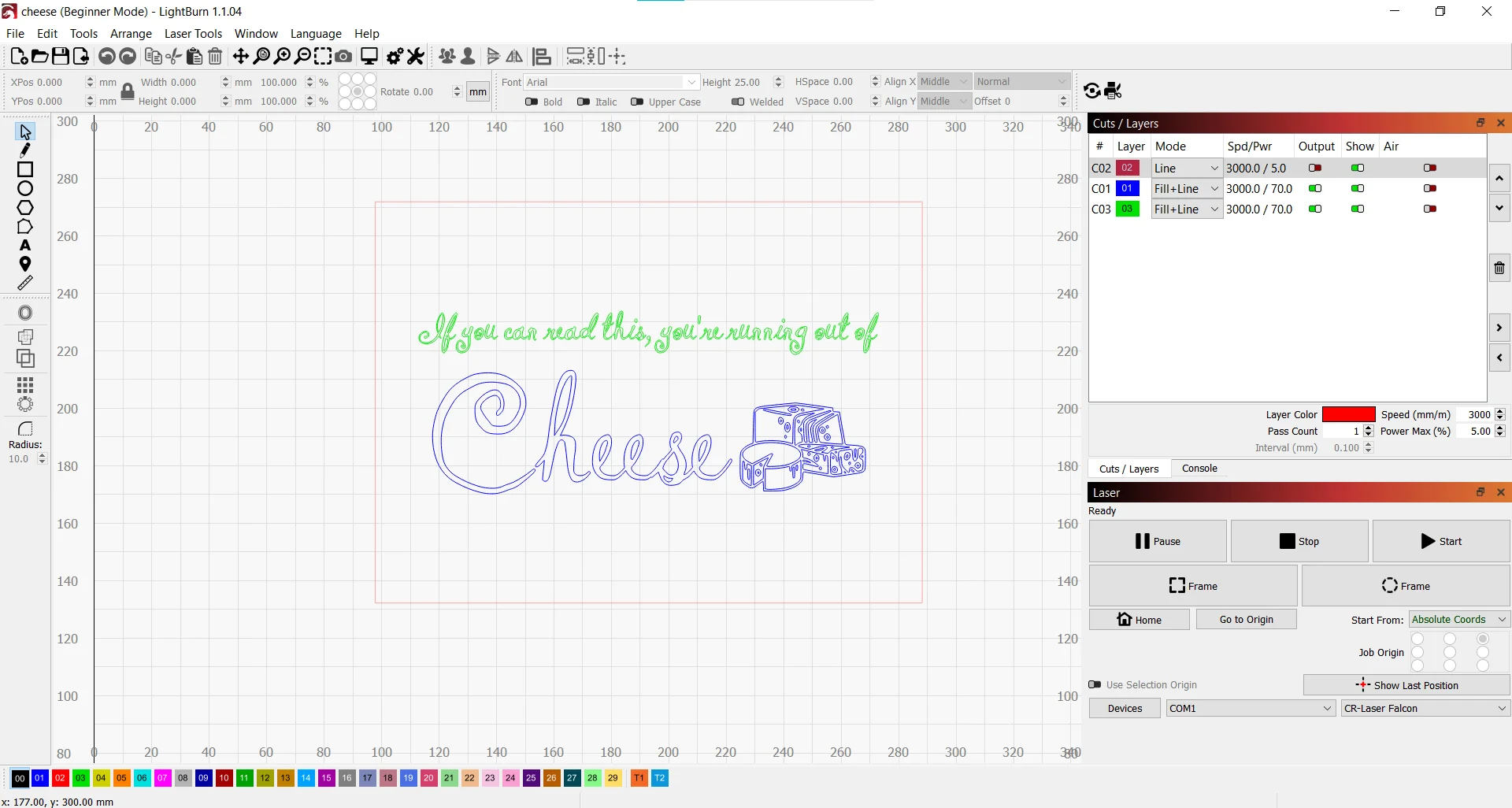
Task: Select the Position Laser marker tool
Action: [x=25, y=265]
